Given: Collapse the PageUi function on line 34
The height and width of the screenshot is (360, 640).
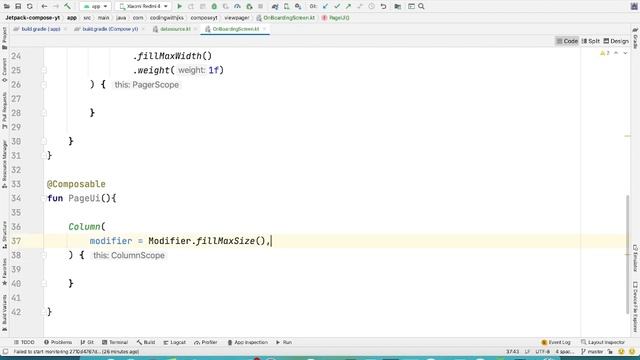Looking at the screenshot, I should click(43, 198).
